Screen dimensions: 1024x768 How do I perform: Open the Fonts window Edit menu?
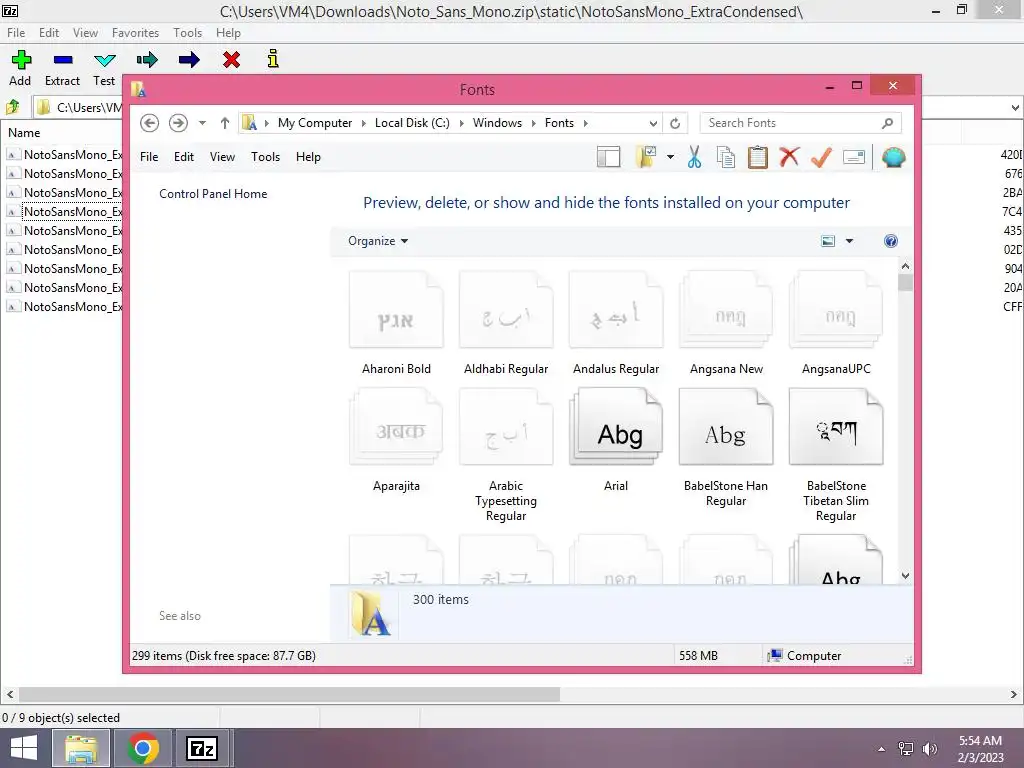(184, 157)
